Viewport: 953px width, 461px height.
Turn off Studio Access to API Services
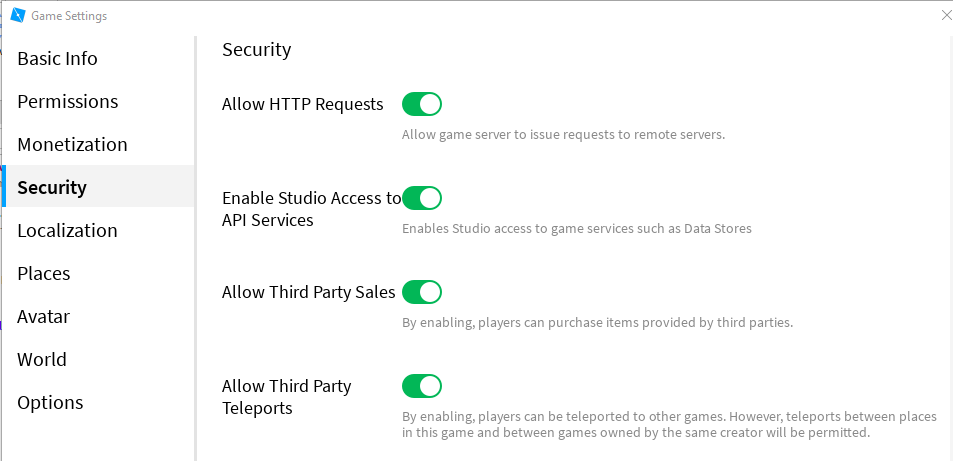point(421,198)
